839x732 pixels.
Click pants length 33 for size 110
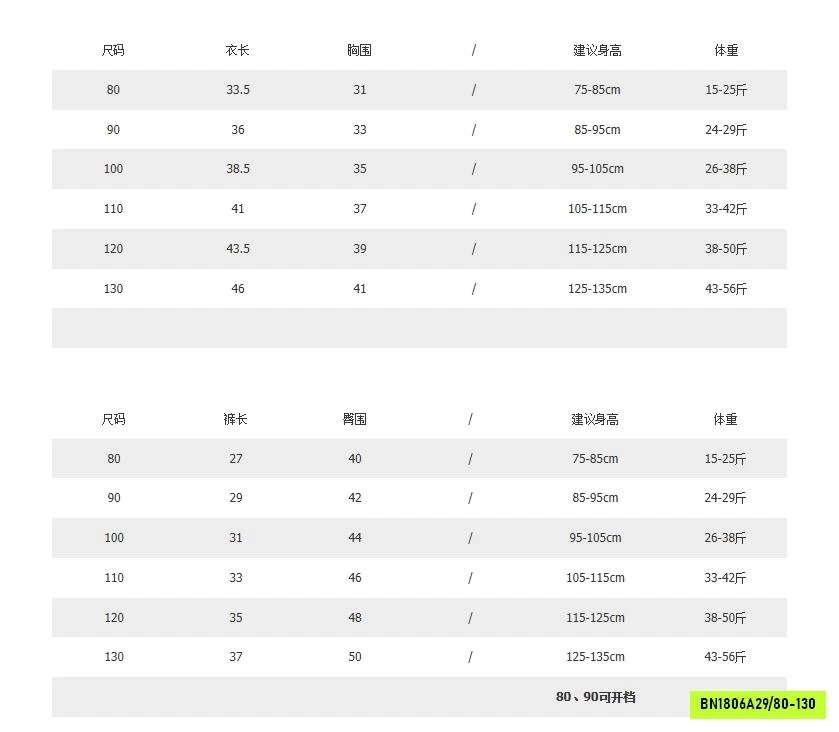click(x=236, y=578)
